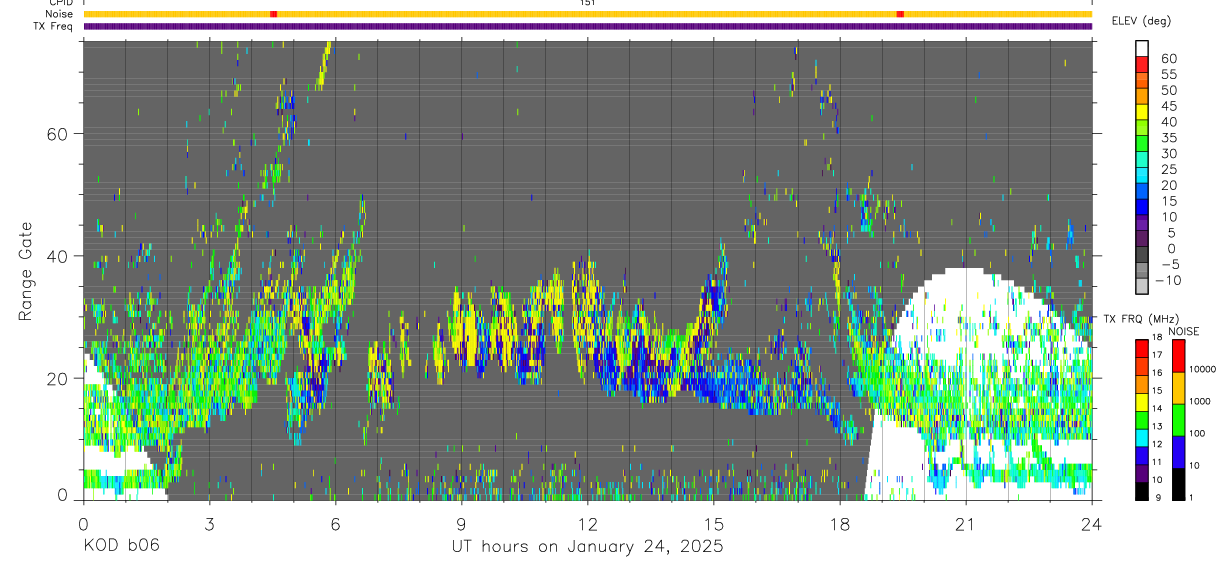Click the '60' tick label on Range Gate axis
This screenshot has height=567, width=1228.
pos(56,134)
